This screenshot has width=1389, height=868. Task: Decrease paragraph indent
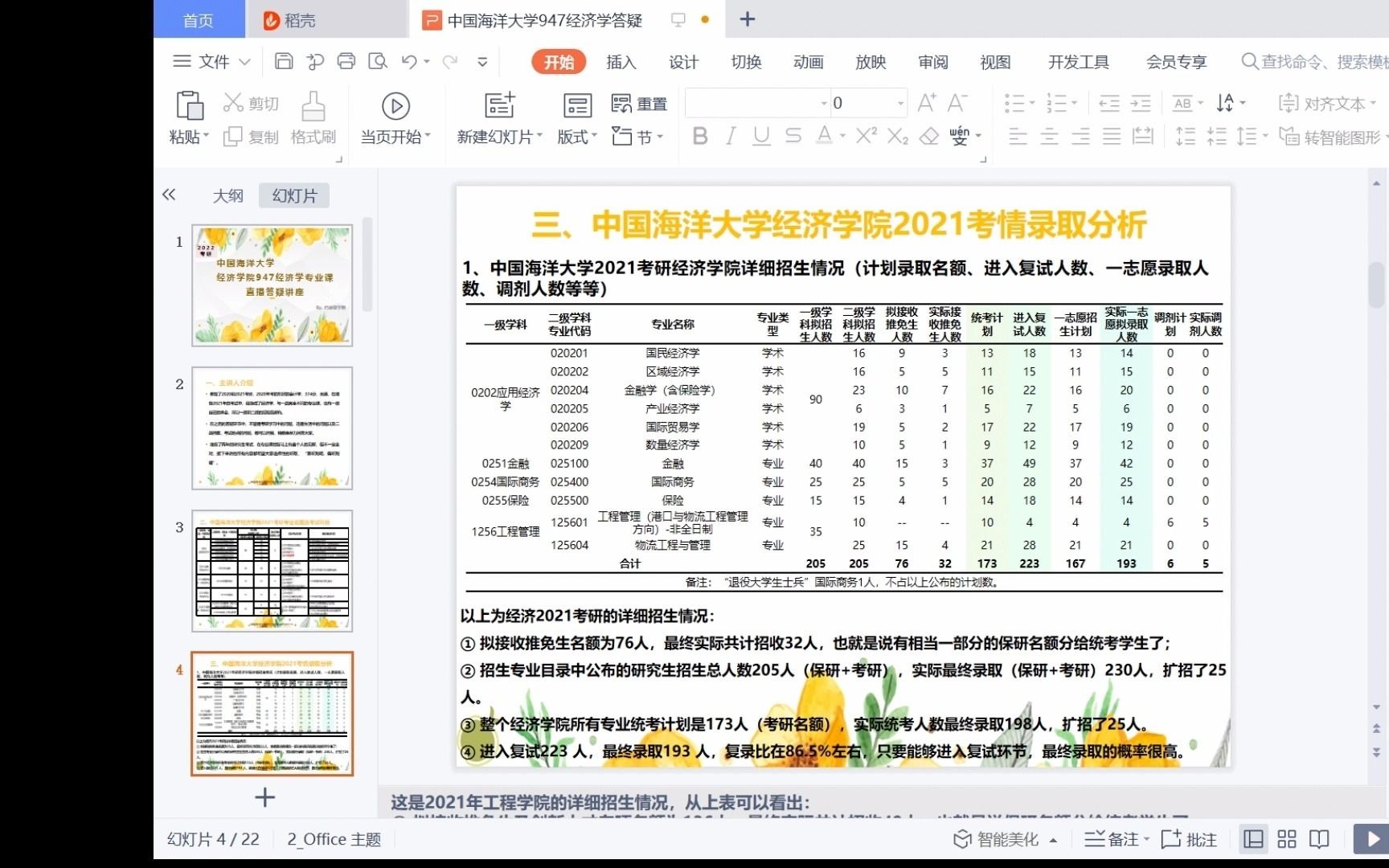point(1109,103)
